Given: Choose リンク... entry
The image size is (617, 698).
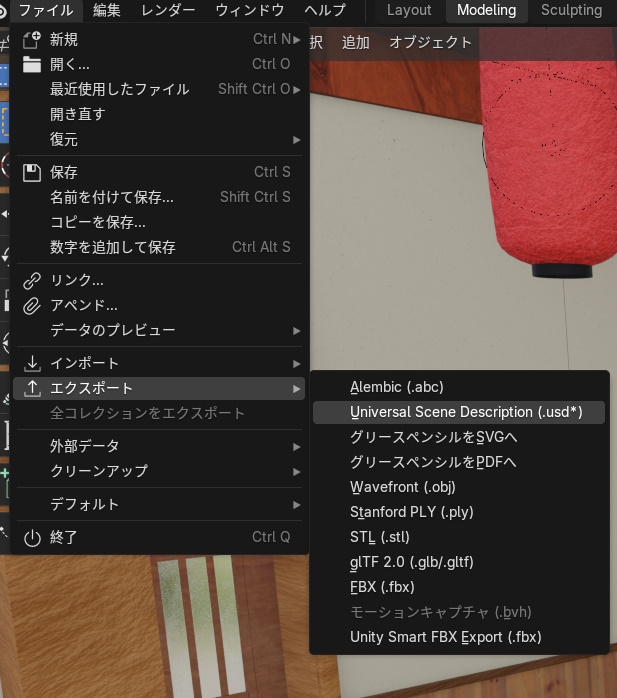Looking at the screenshot, I should (159, 280).
